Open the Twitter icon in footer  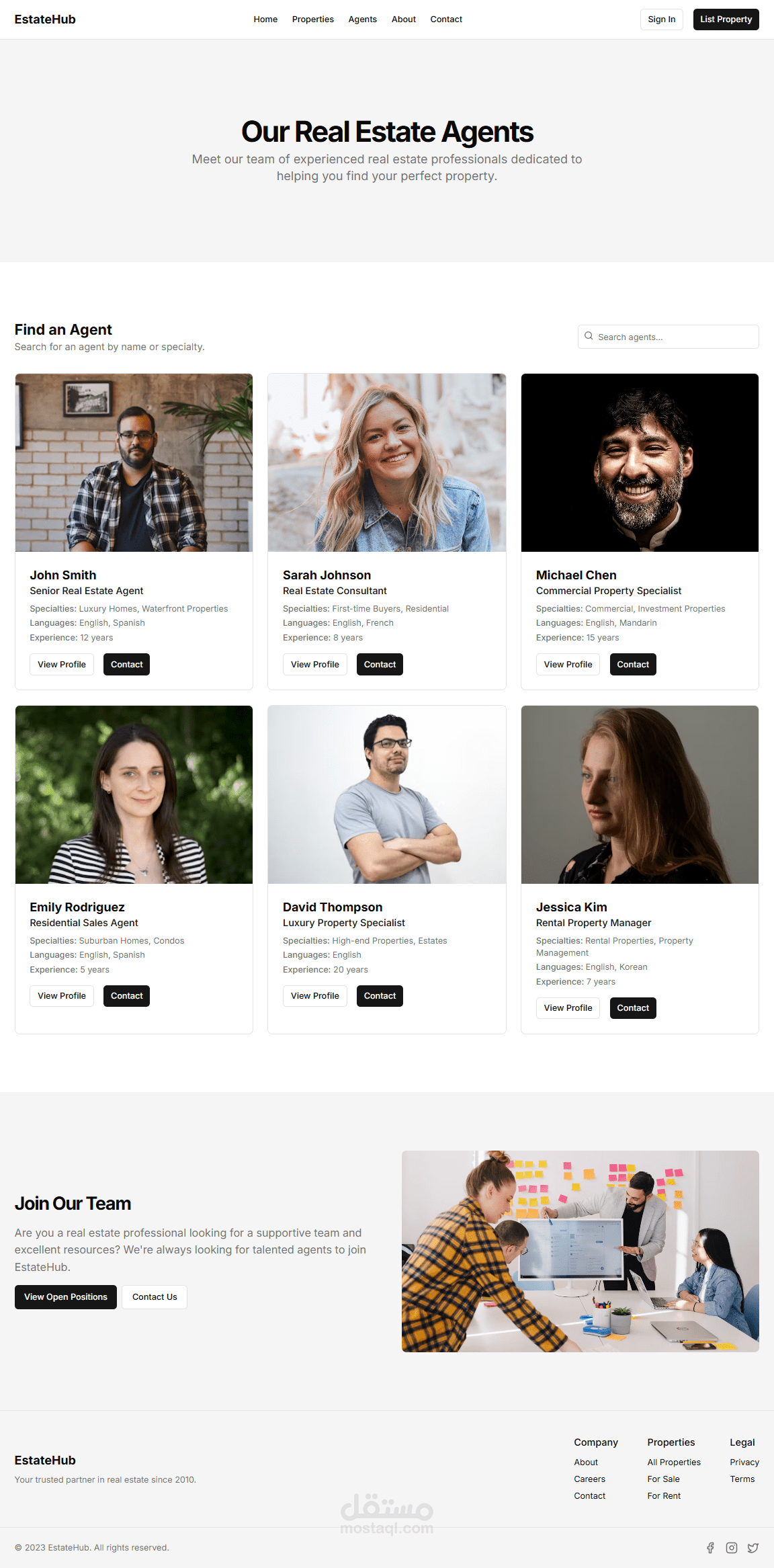click(x=753, y=1548)
